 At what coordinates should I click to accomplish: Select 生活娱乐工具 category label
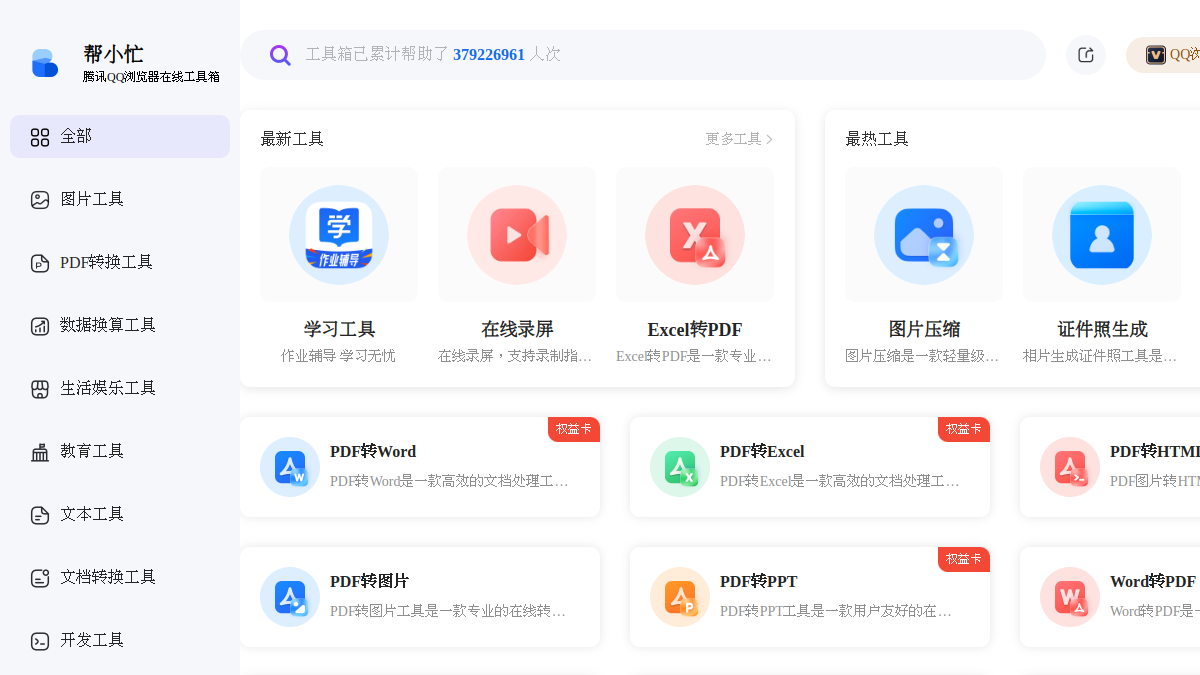coord(108,388)
